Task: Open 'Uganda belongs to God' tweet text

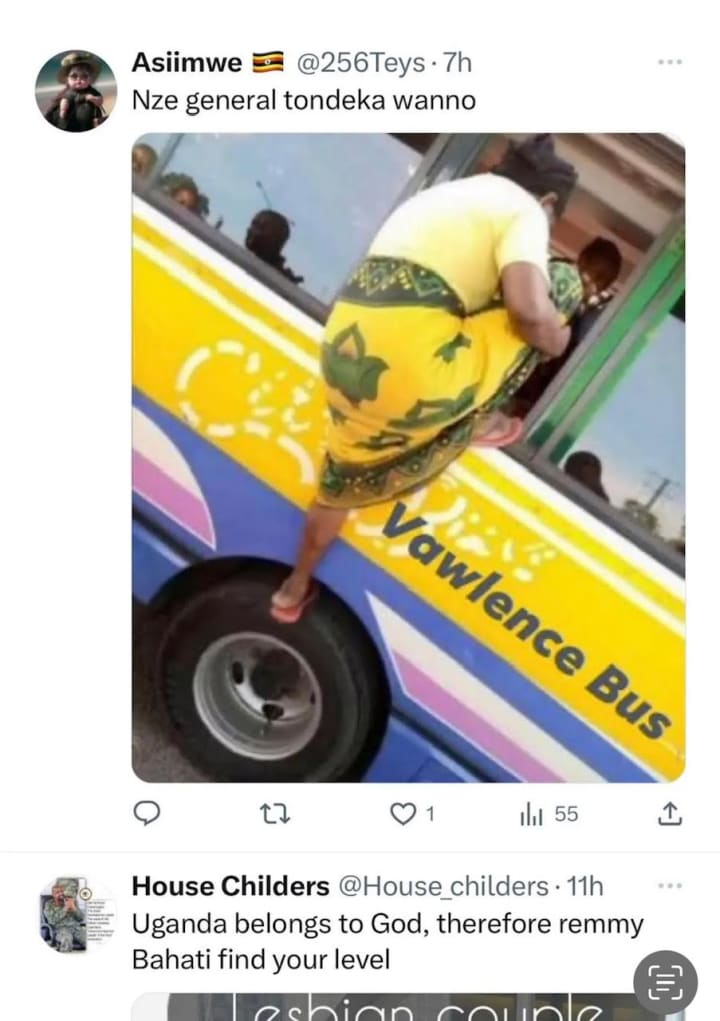Action: tap(387, 942)
